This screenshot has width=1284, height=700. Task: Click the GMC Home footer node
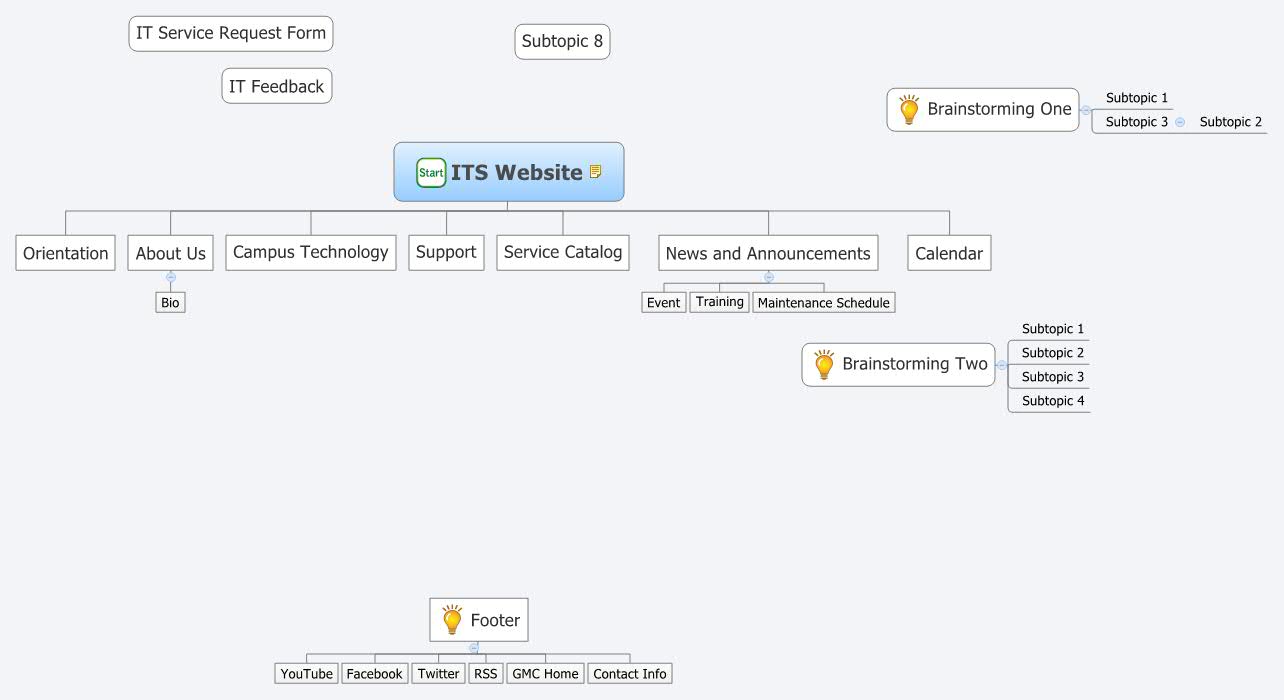tap(545, 673)
